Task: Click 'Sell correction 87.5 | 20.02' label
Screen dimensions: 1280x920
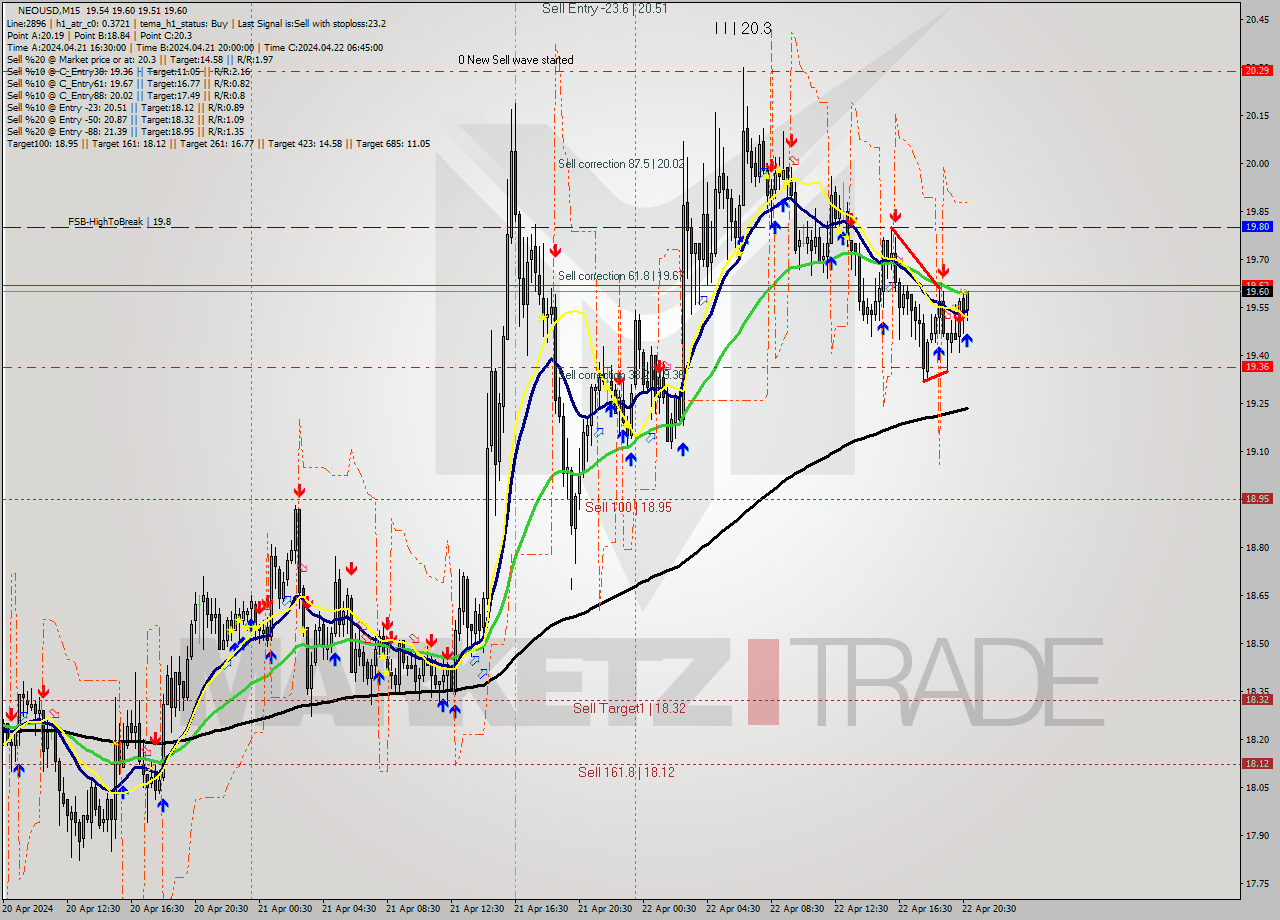Action: (x=621, y=163)
